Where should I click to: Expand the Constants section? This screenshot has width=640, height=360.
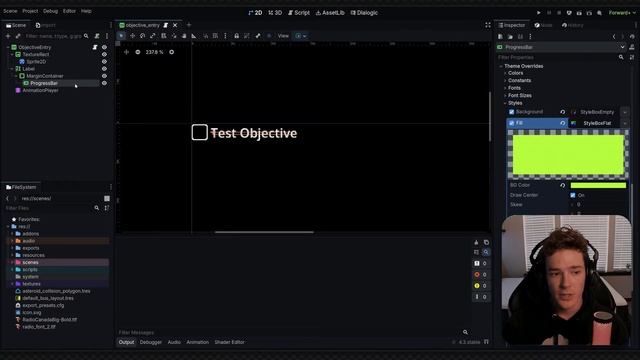pyautogui.click(x=505, y=81)
